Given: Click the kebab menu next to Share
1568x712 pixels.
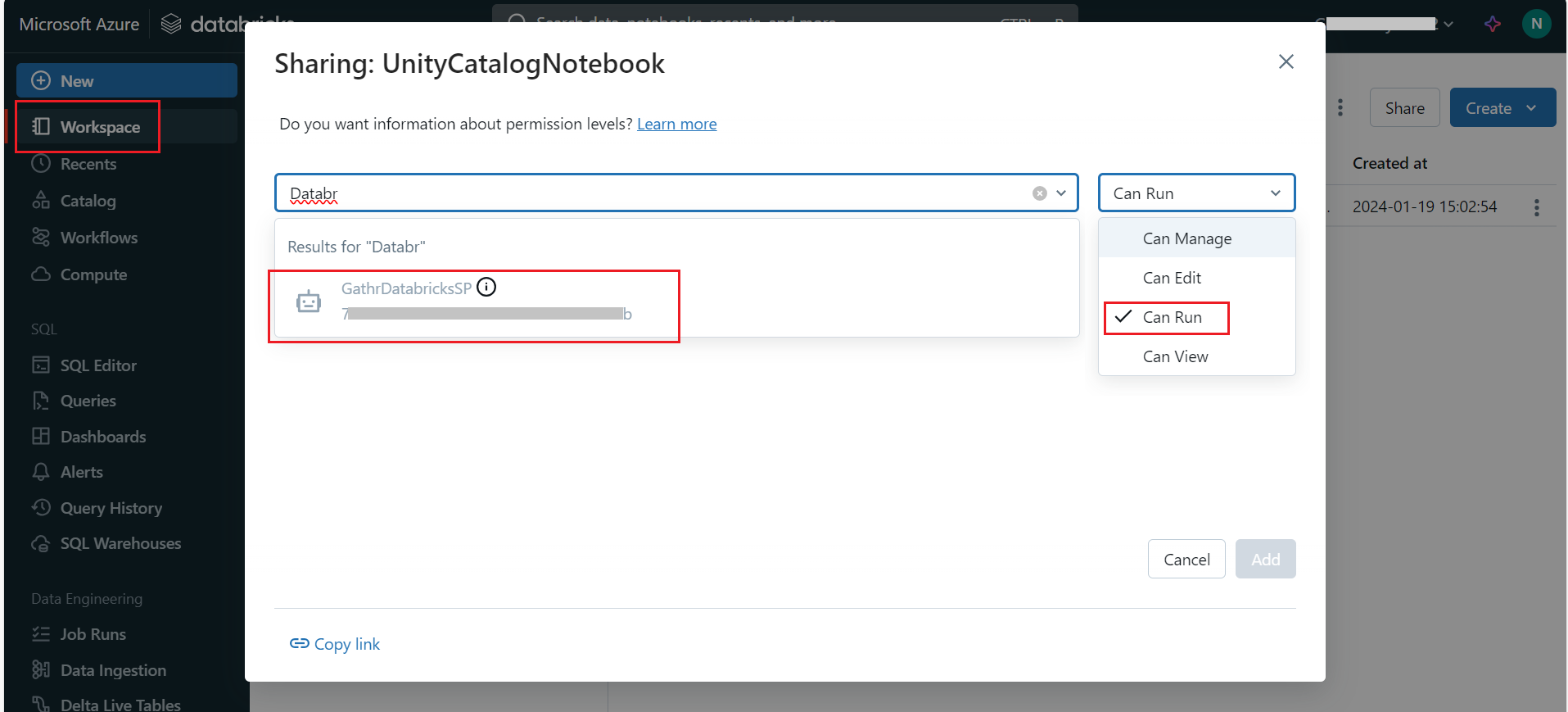Looking at the screenshot, I should tap(1340, 108).
